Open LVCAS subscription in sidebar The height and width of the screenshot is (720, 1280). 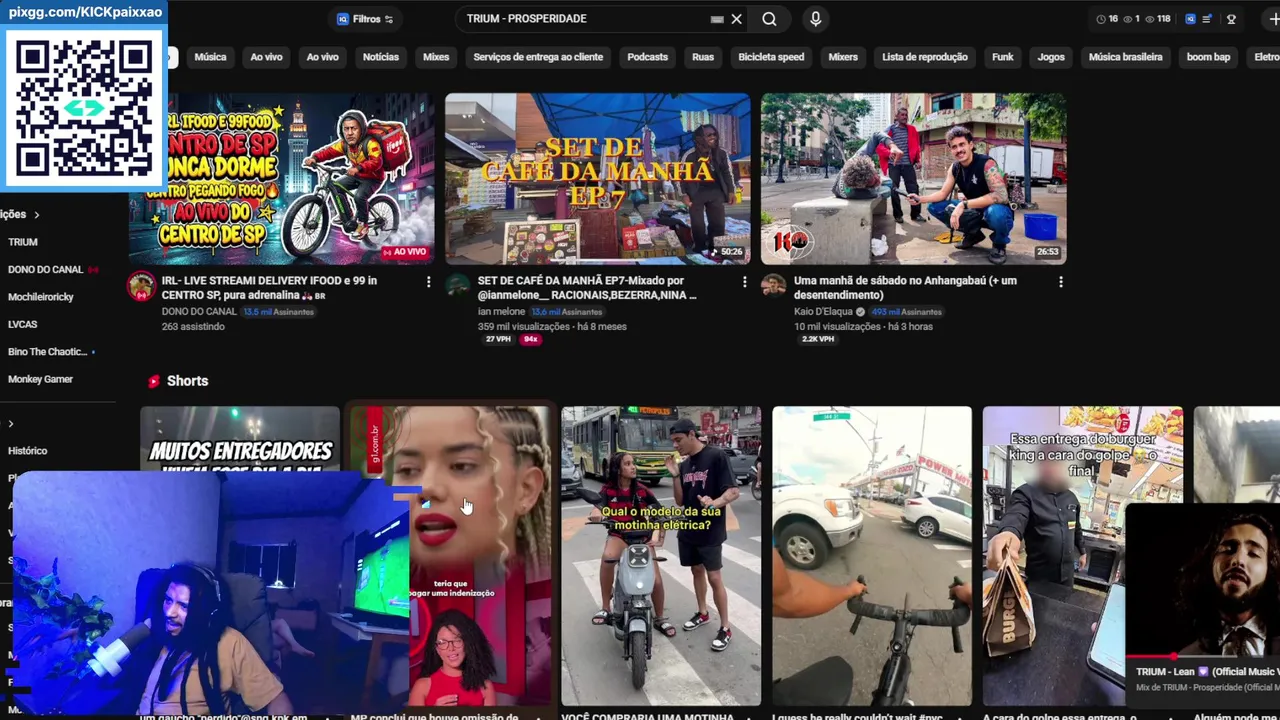coord(23,324)
